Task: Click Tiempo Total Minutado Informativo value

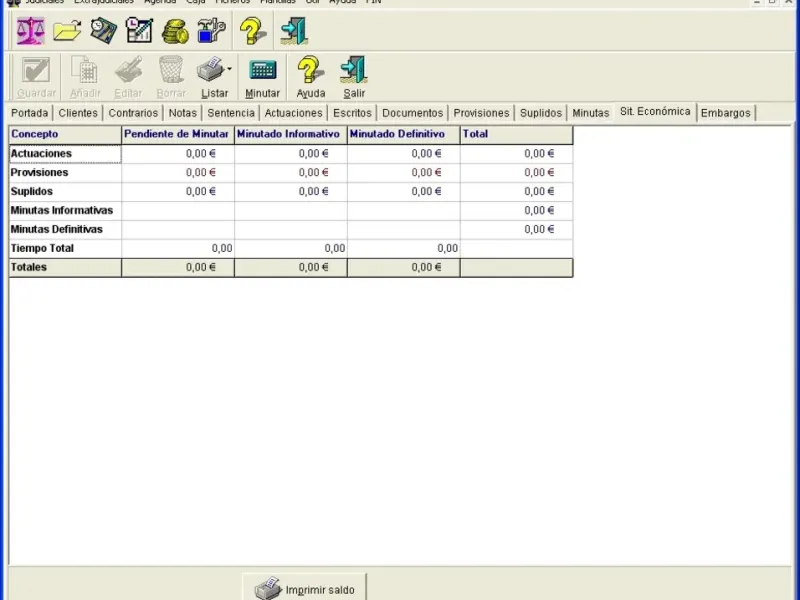Action: tap(291, 248)
